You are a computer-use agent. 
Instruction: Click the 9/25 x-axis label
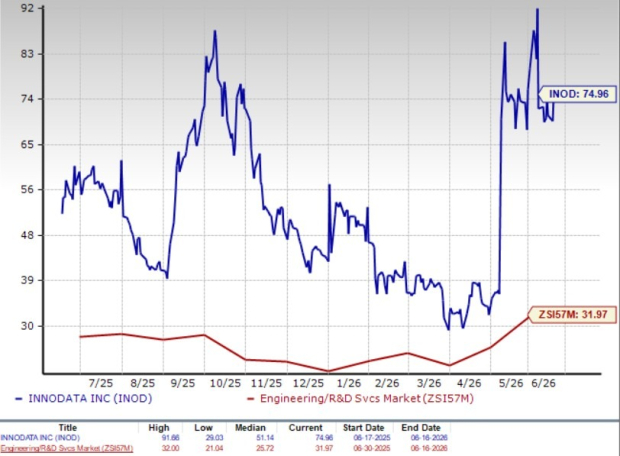(x=182, y=383)
